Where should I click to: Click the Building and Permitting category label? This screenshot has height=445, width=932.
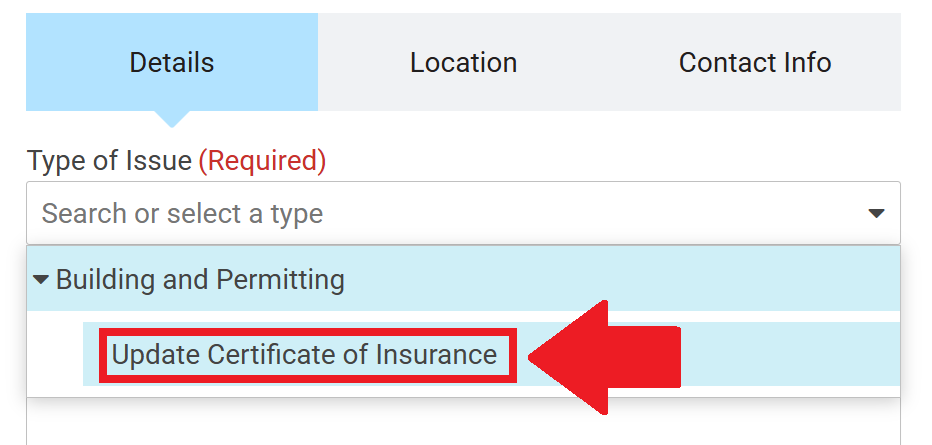click(200, 280)
